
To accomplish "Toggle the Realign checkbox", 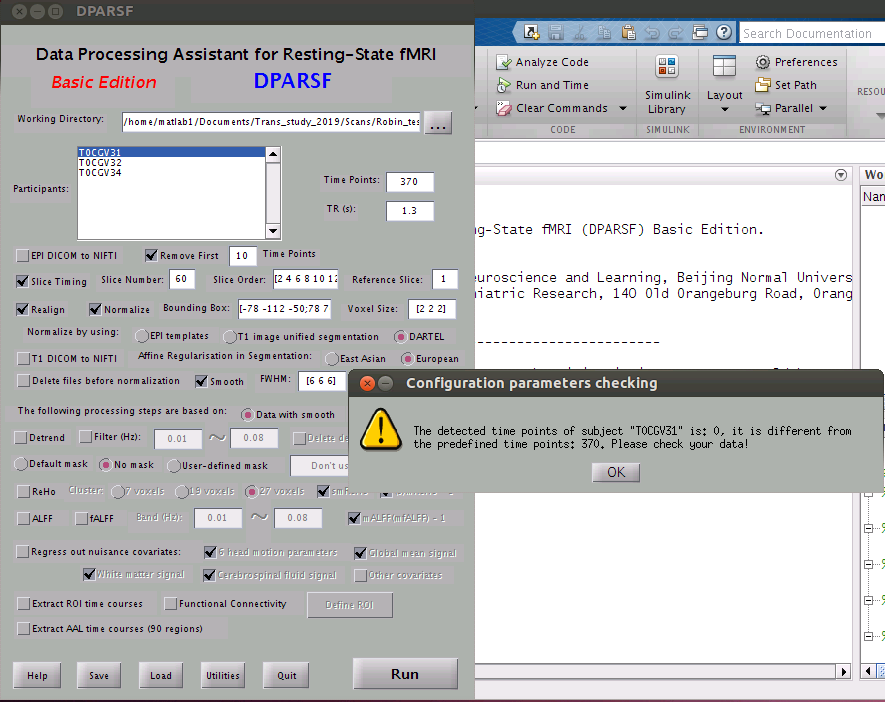I will pyautogui.click(x=23, y=309).
